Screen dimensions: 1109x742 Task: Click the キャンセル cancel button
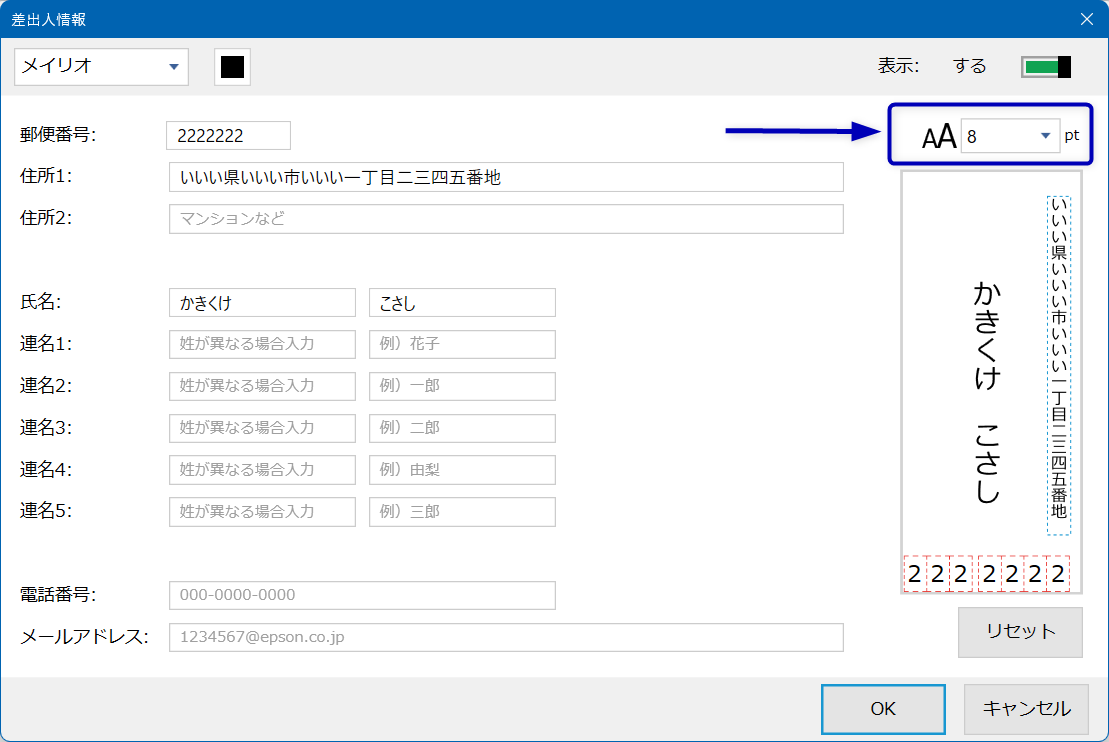(x=1026, y=709)
